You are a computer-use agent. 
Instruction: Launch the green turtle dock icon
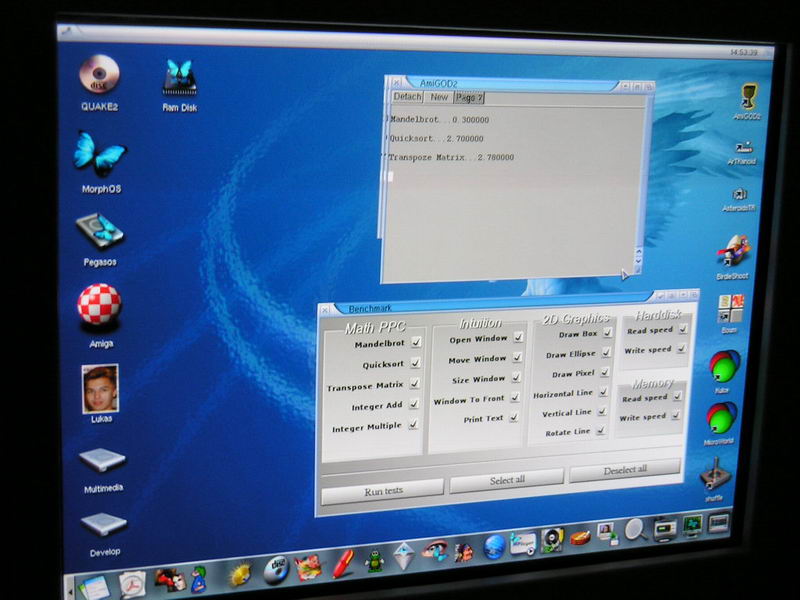(x=374, y=561)
